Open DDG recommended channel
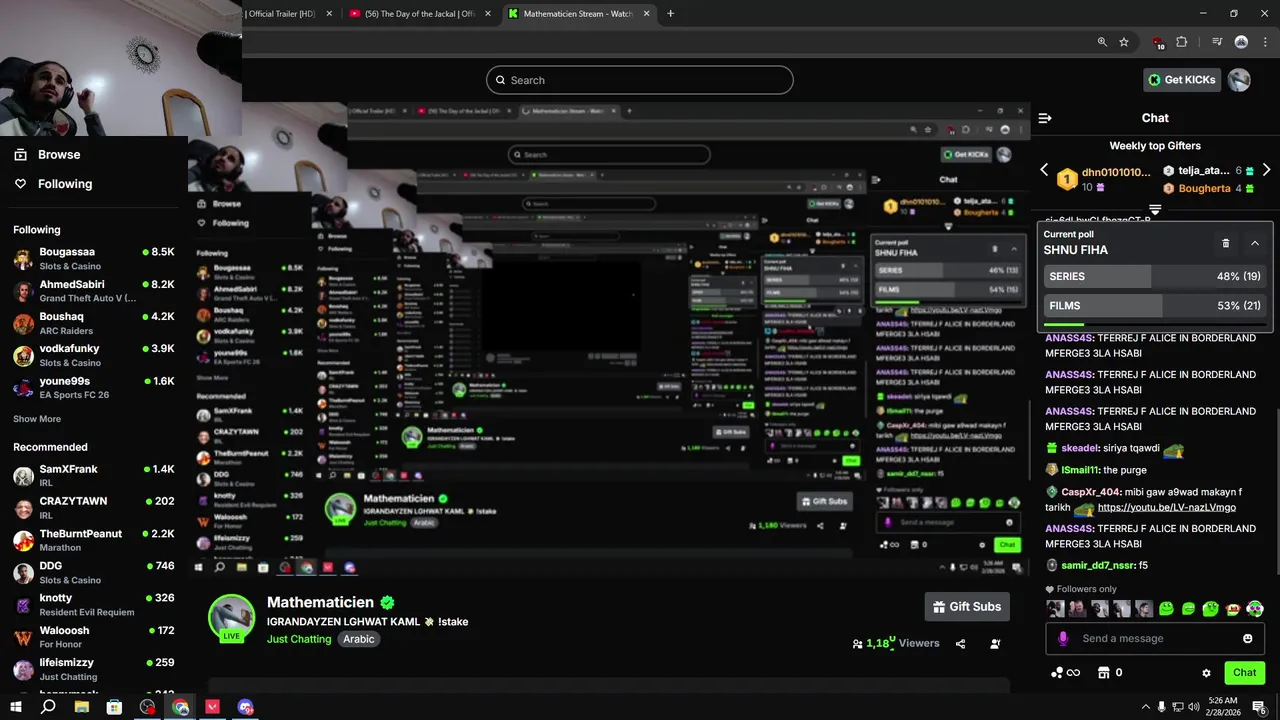The height and width of the screenshot is (720, 1280). [94, 572]
